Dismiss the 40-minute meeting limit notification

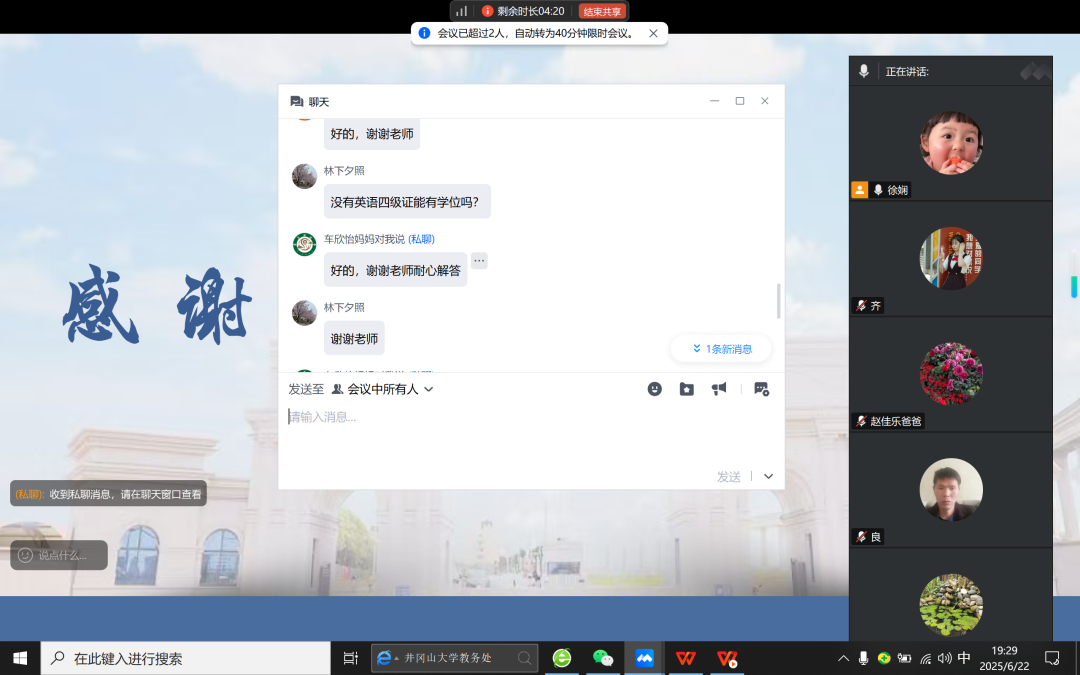[x=654, y=33]
